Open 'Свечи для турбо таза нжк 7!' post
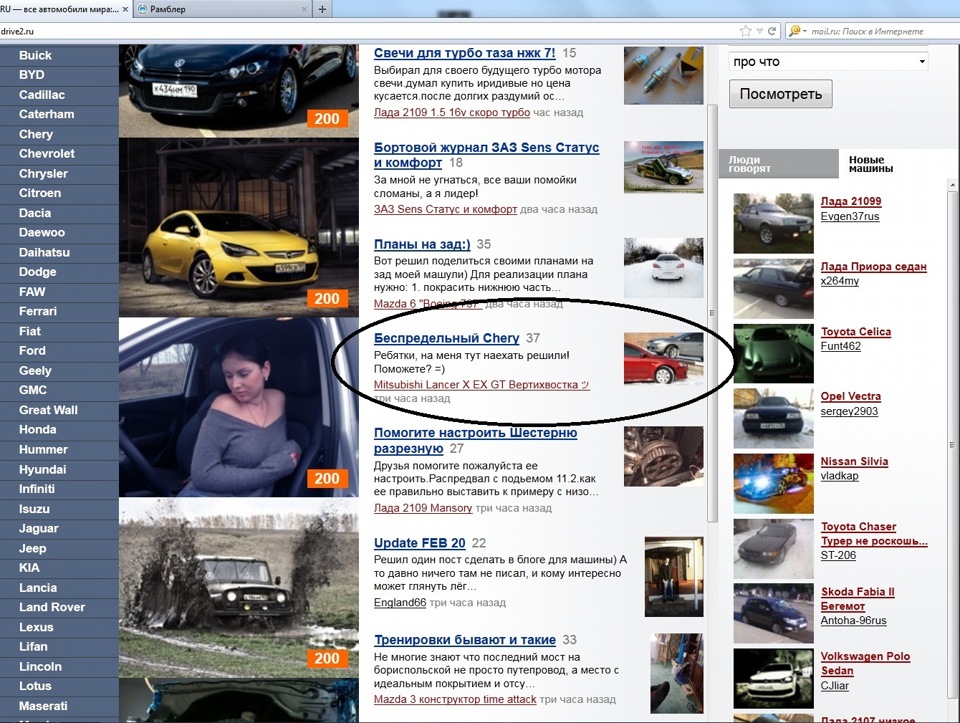The image size is (960, 723). (465, 53)
